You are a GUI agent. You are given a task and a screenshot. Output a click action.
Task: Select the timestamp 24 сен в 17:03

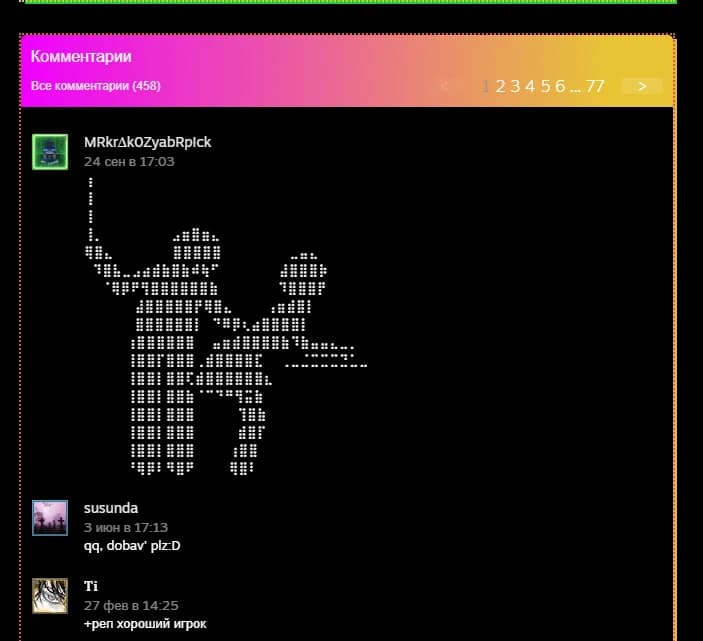coord(129,161)
